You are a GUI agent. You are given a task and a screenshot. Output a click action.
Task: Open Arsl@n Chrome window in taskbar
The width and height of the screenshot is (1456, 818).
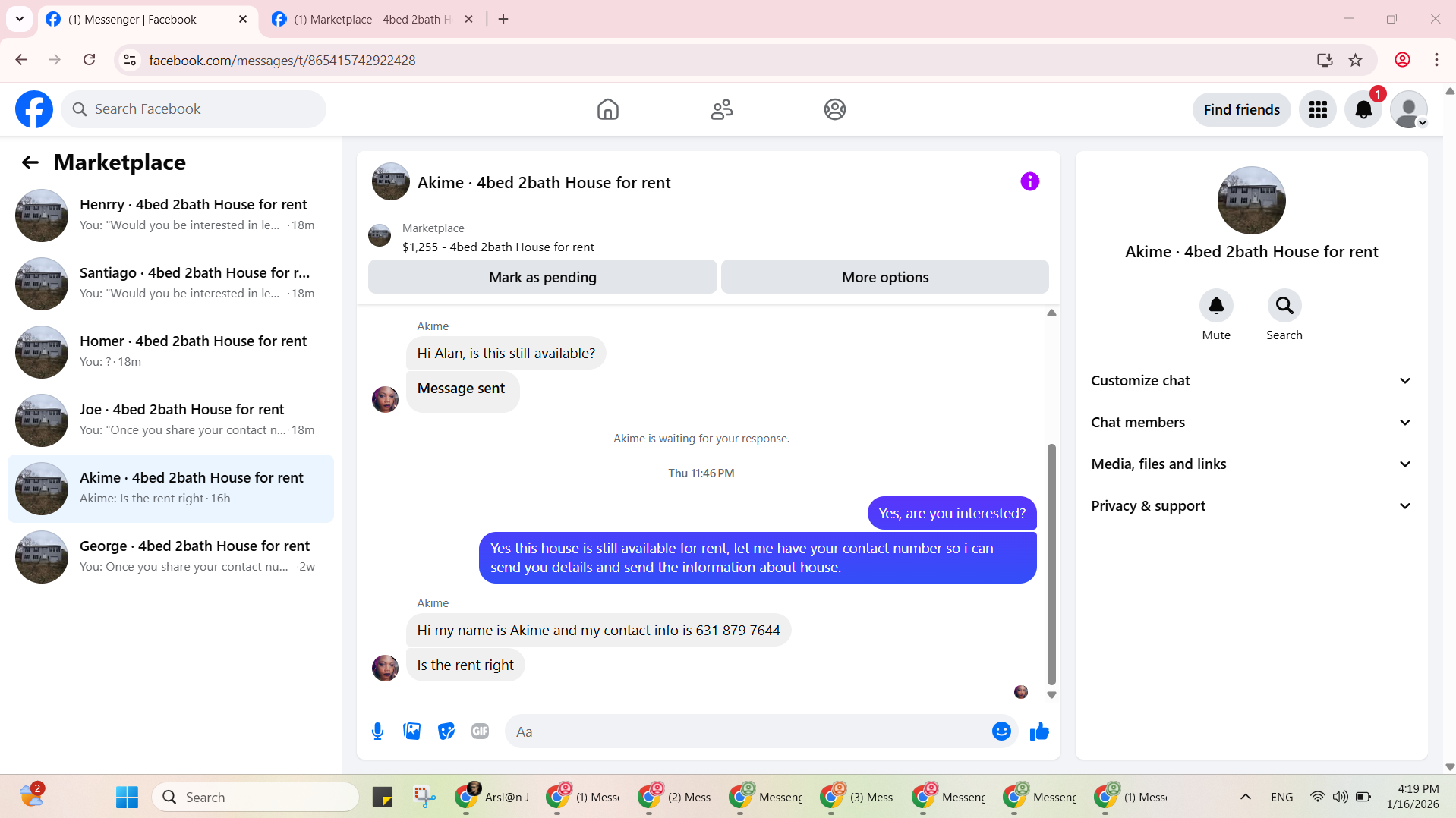click(492, 797)
